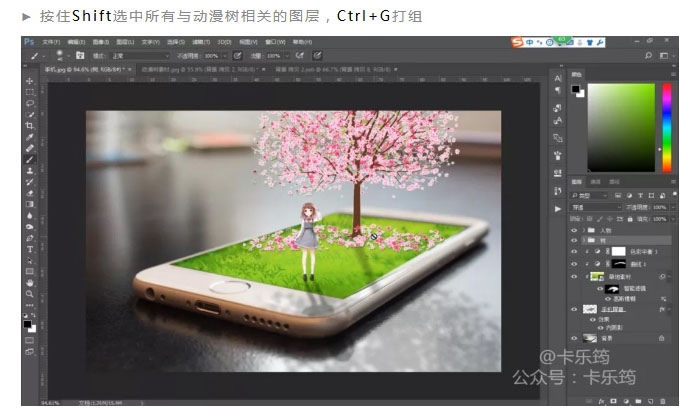Click the Change Screen Mode icon

[30, 351]
